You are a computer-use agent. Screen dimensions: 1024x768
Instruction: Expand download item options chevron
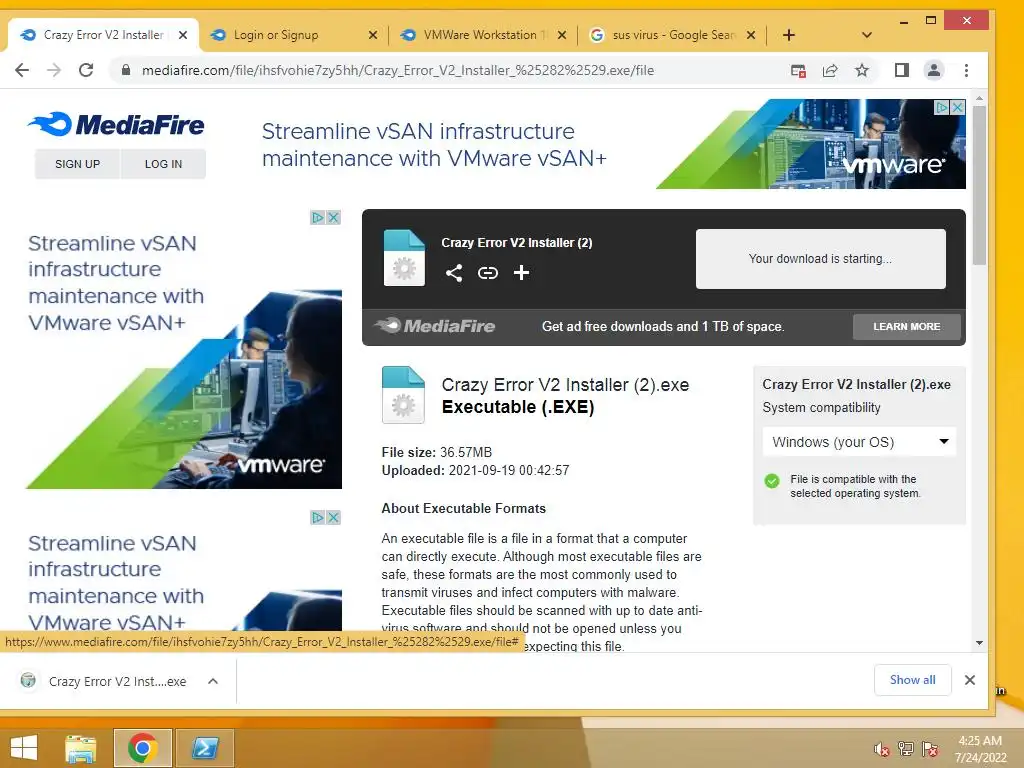point(213,681)
